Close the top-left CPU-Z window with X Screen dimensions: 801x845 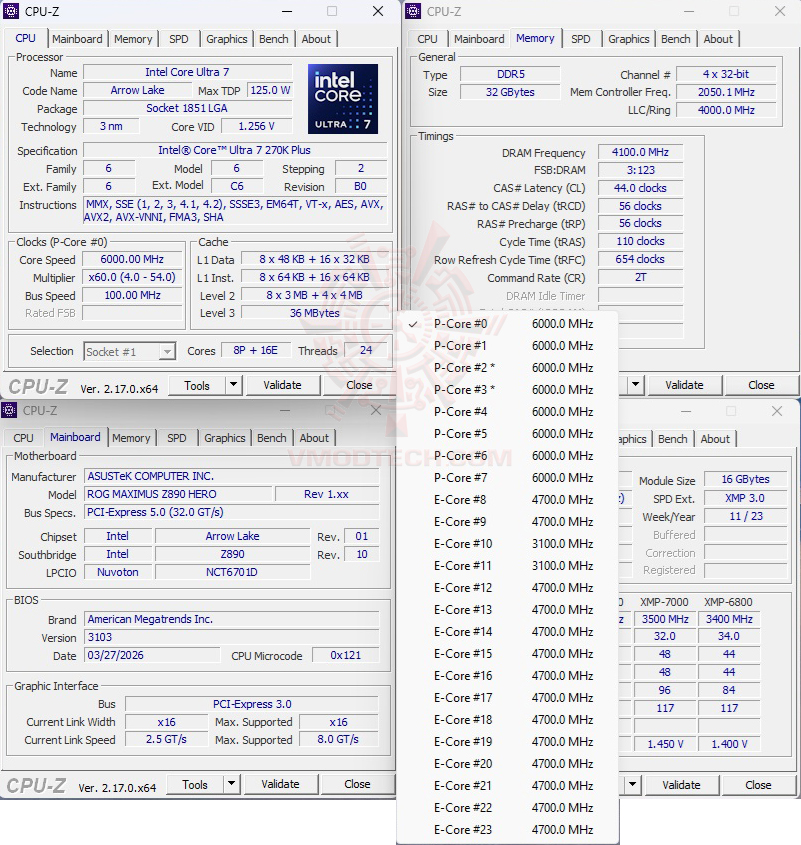(378, 11)
